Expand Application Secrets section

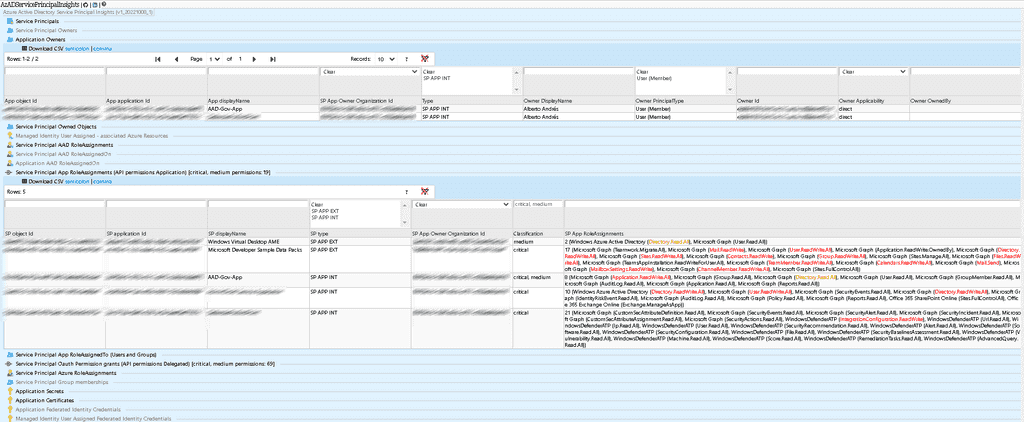click(40, 391)
